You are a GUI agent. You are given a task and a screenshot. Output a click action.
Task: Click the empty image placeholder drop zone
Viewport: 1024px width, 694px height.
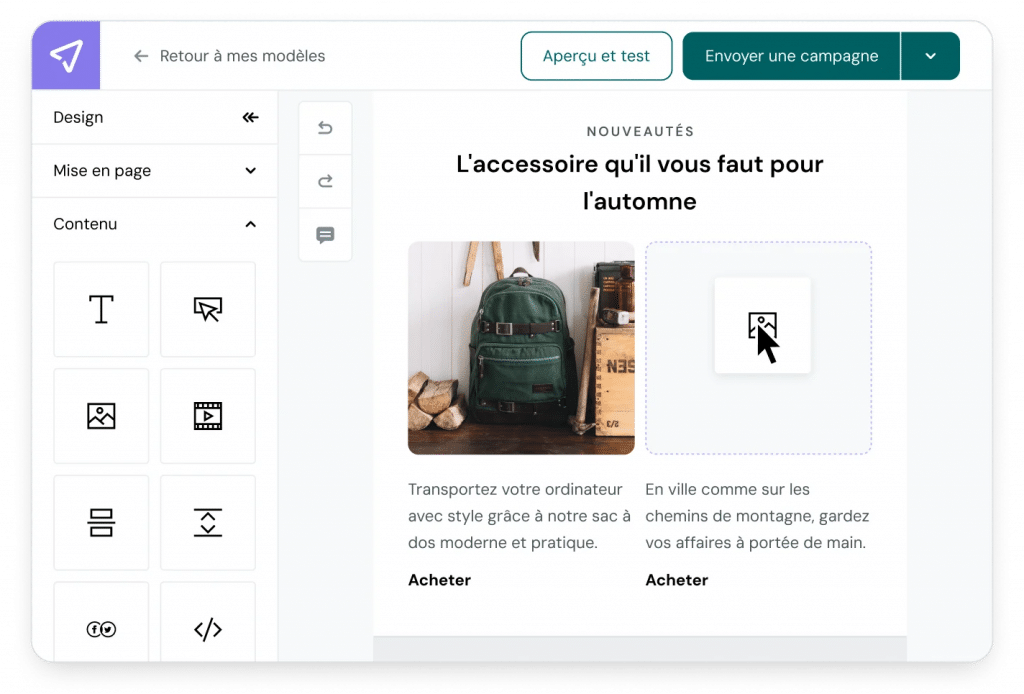(x=758, y=348)
